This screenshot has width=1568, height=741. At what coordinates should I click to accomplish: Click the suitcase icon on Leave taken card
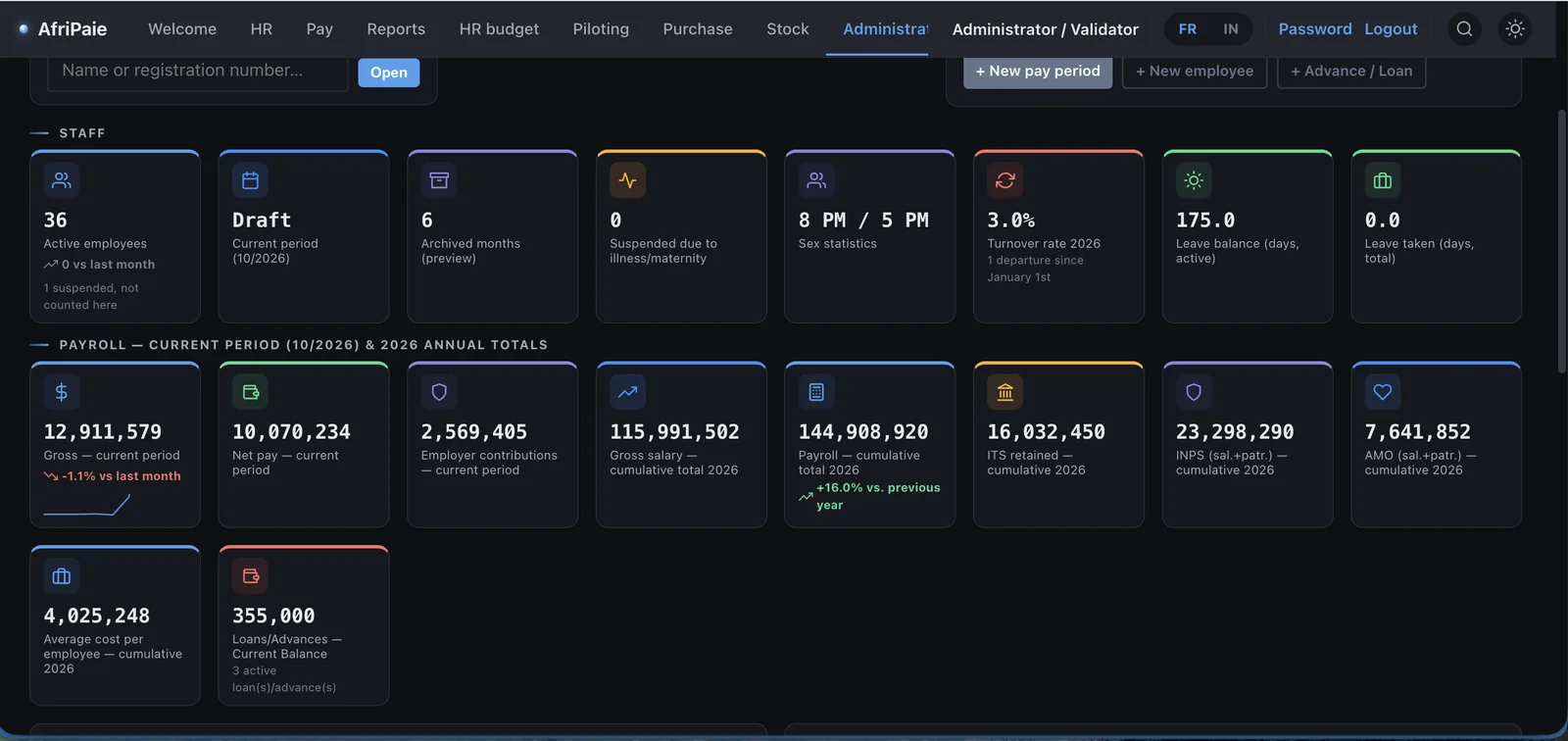tap(1383, 180)
